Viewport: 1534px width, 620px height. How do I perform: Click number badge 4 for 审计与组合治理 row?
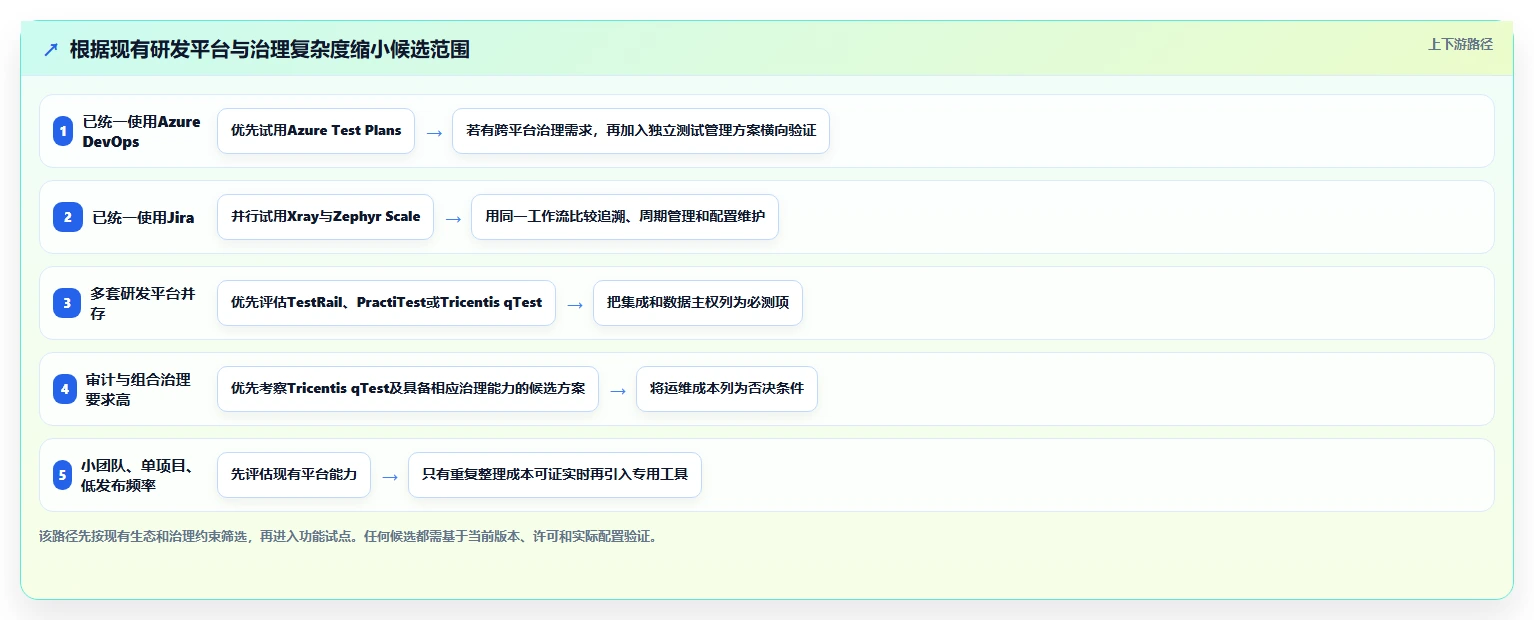point(65,389)
